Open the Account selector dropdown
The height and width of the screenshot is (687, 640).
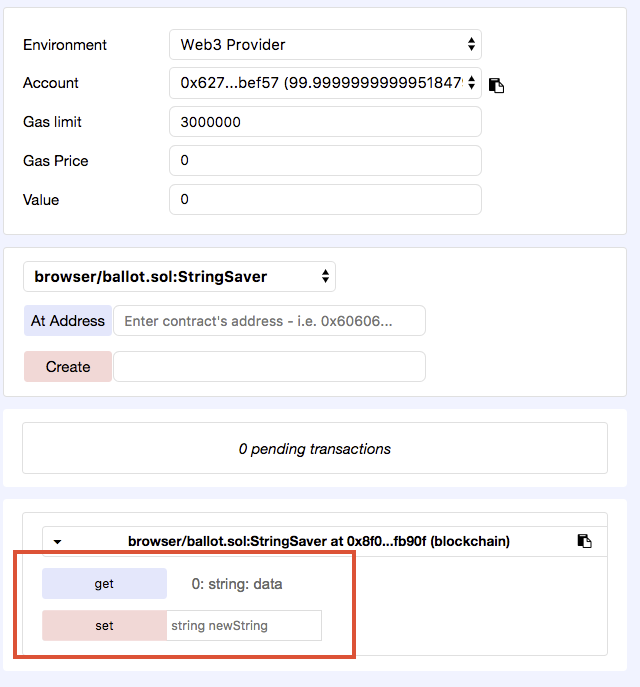[x=325, y=83]
